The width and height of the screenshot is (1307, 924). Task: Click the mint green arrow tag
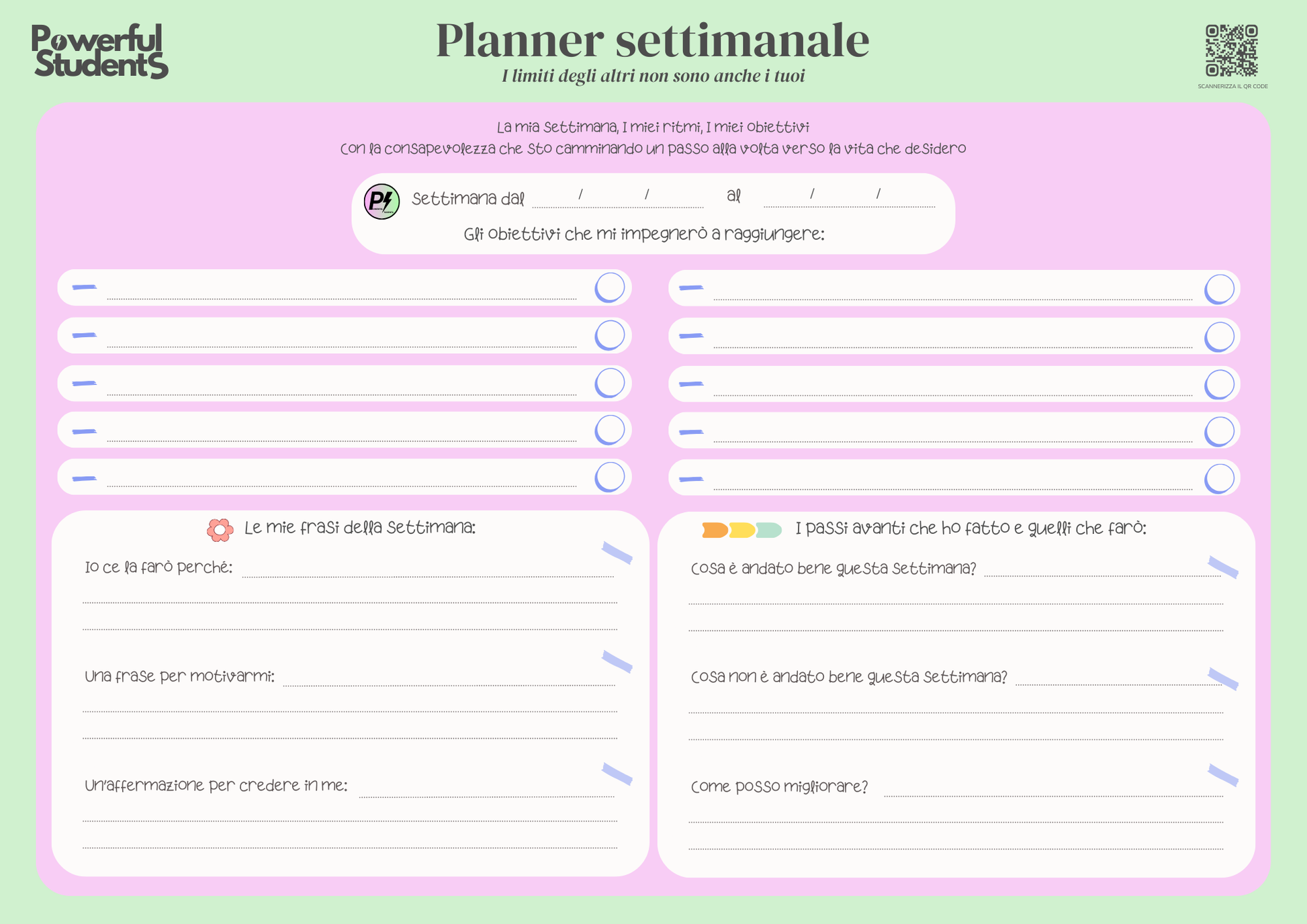point(769,530)
